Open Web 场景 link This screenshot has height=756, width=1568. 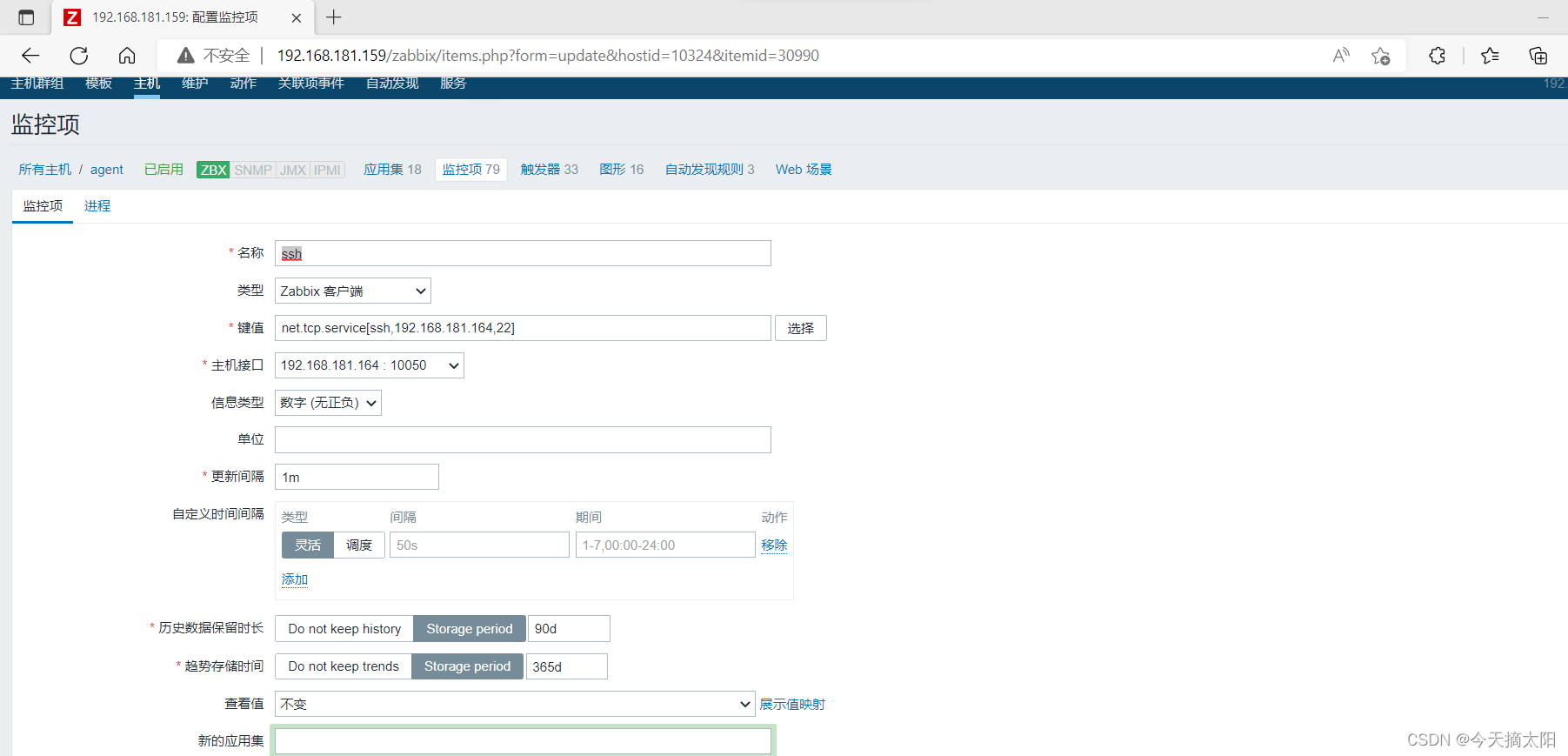click(x=804, y=170)
